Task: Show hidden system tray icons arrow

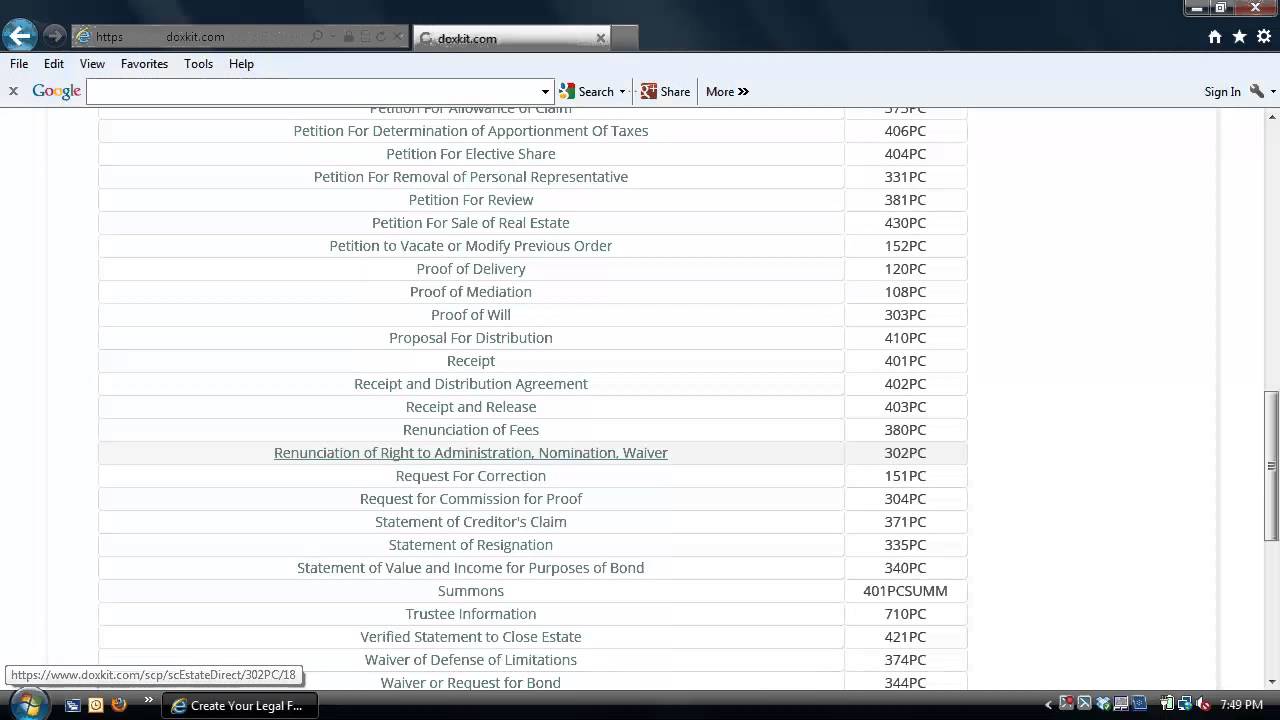Action: coord(1049,705)
